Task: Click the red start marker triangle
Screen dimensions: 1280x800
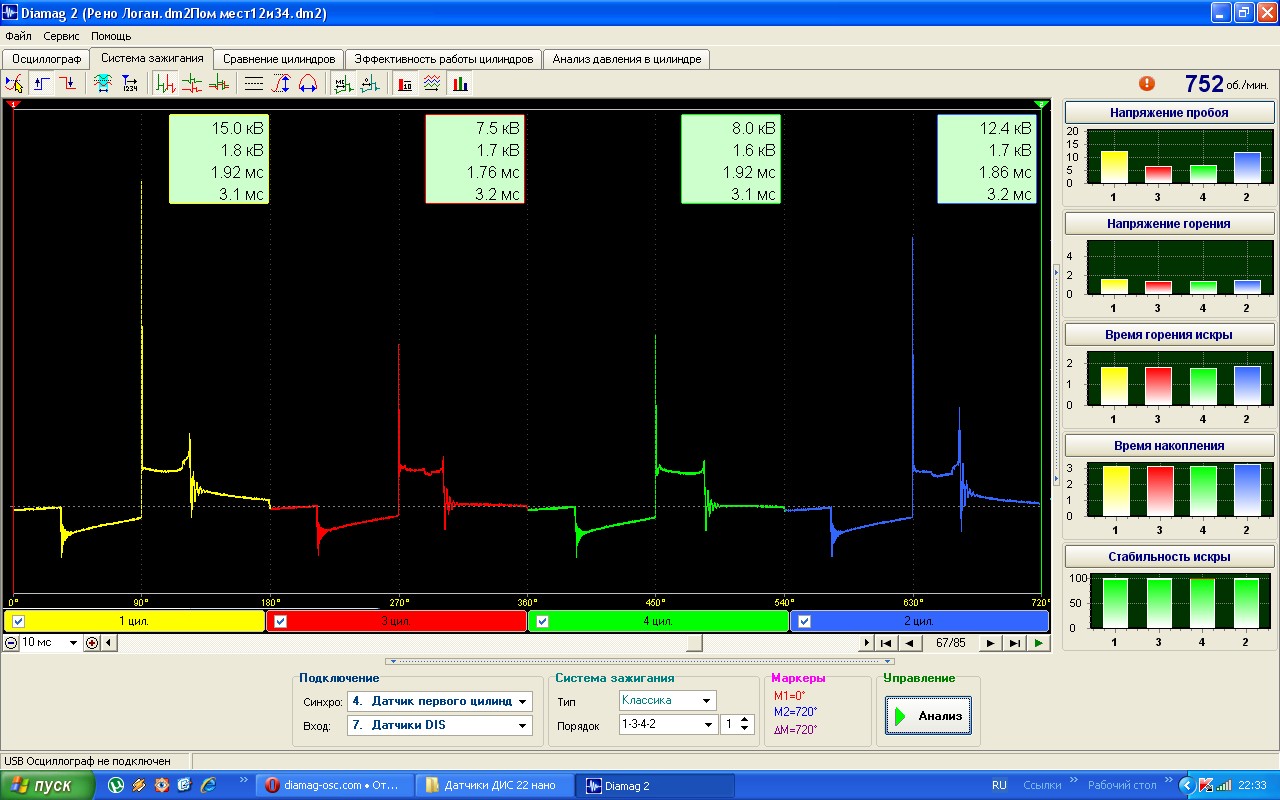Action: [13, 104]
